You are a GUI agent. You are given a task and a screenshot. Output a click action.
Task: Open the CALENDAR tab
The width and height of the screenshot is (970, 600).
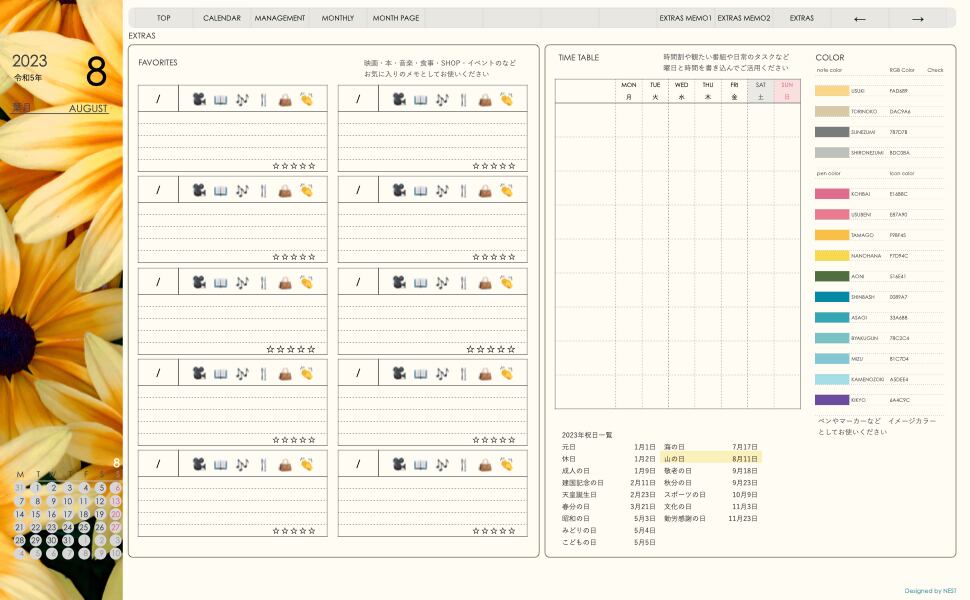(x=222, y=18)
